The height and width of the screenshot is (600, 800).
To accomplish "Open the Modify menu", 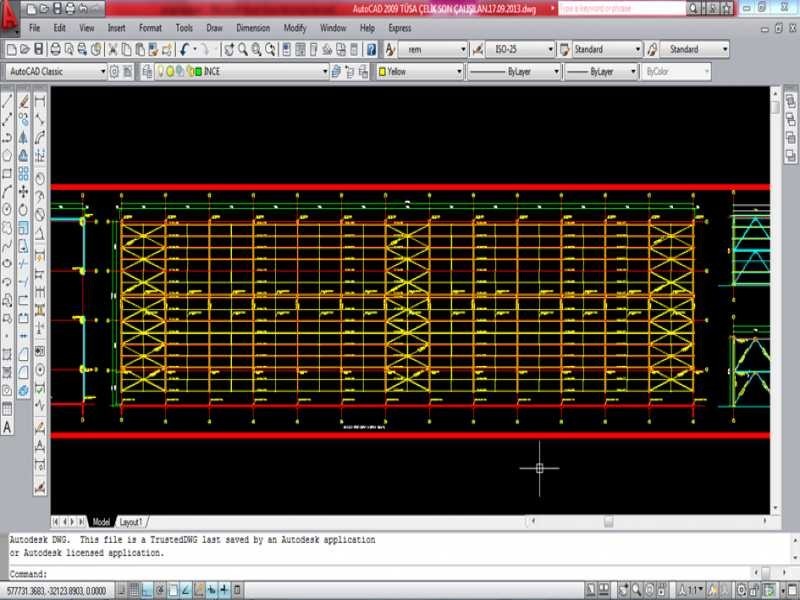I will pos(295,28).
